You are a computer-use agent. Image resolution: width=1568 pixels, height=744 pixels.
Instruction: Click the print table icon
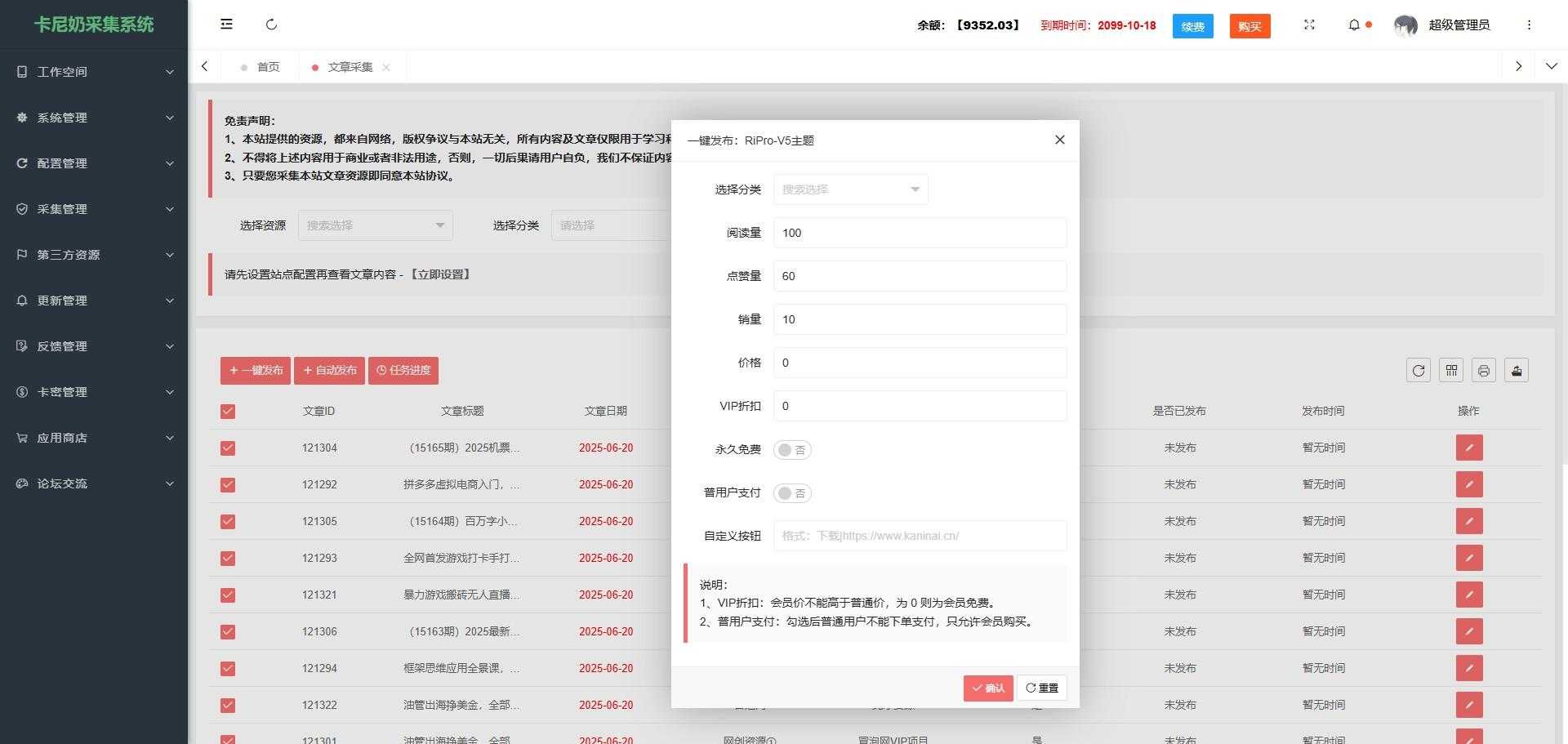click(1484, 371)
